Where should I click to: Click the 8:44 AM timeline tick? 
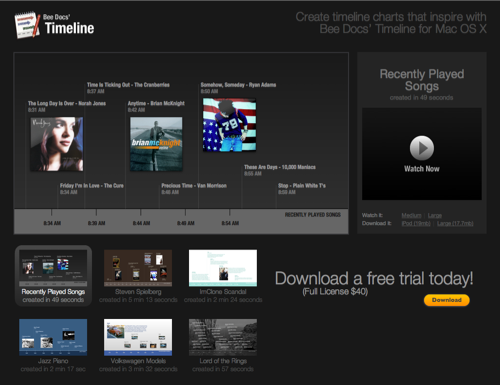[x=141, y=223]
